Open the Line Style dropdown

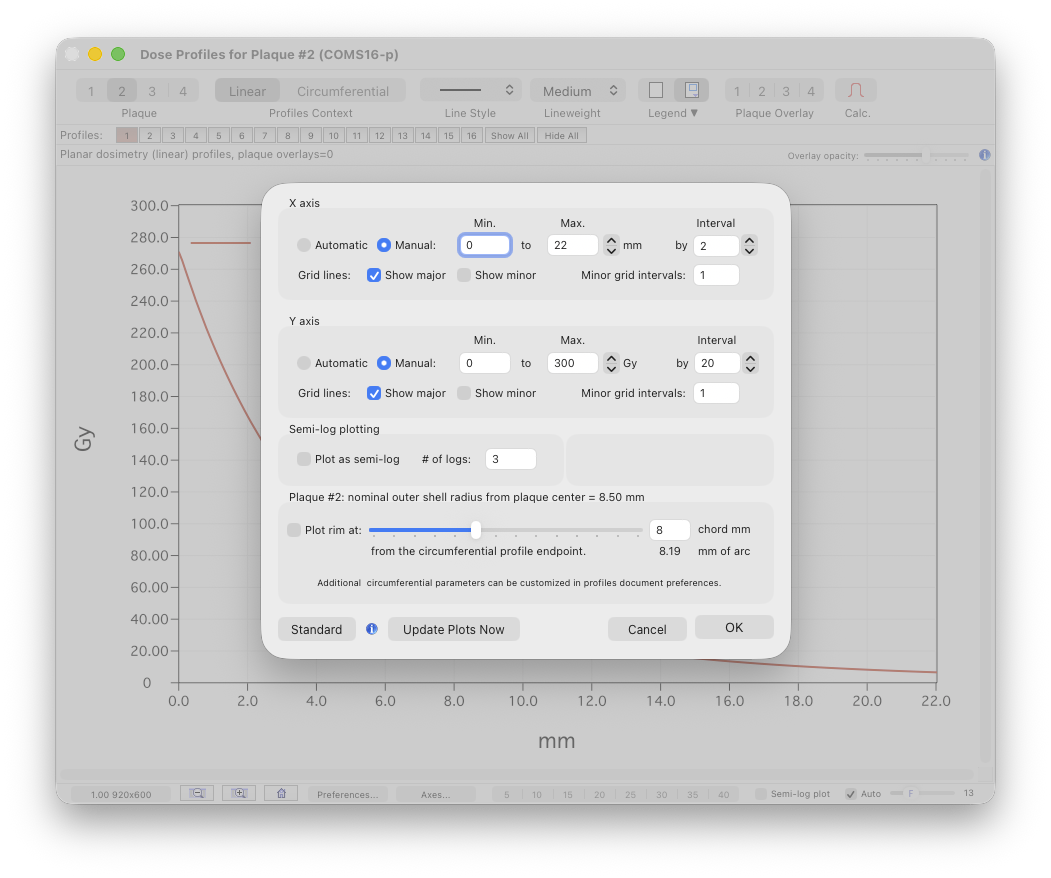471,90
